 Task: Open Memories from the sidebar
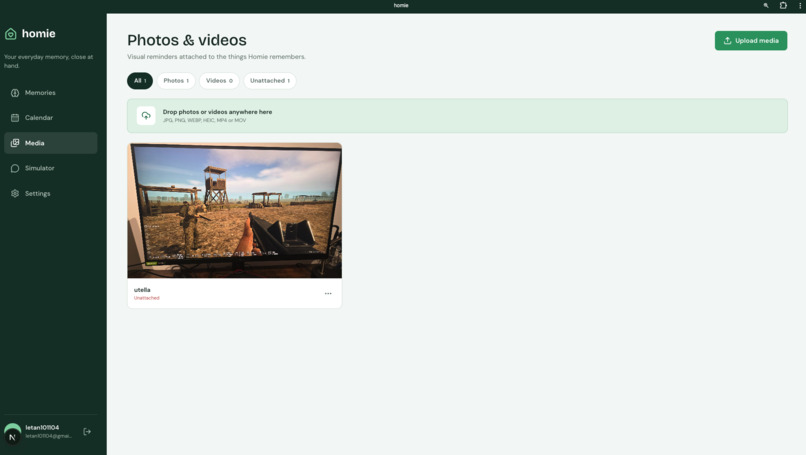coord(50,93)
